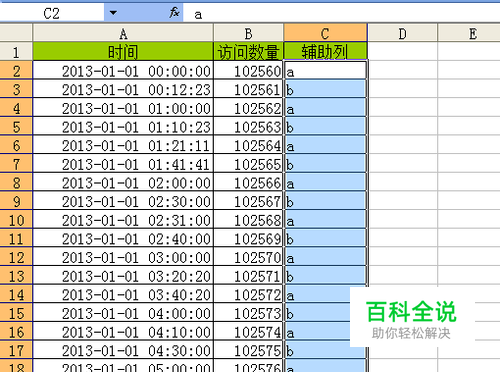The height and width of the screenshot is (372, 500).
Task: Click the b cell beside 102563
Action: tap(325, 126)
